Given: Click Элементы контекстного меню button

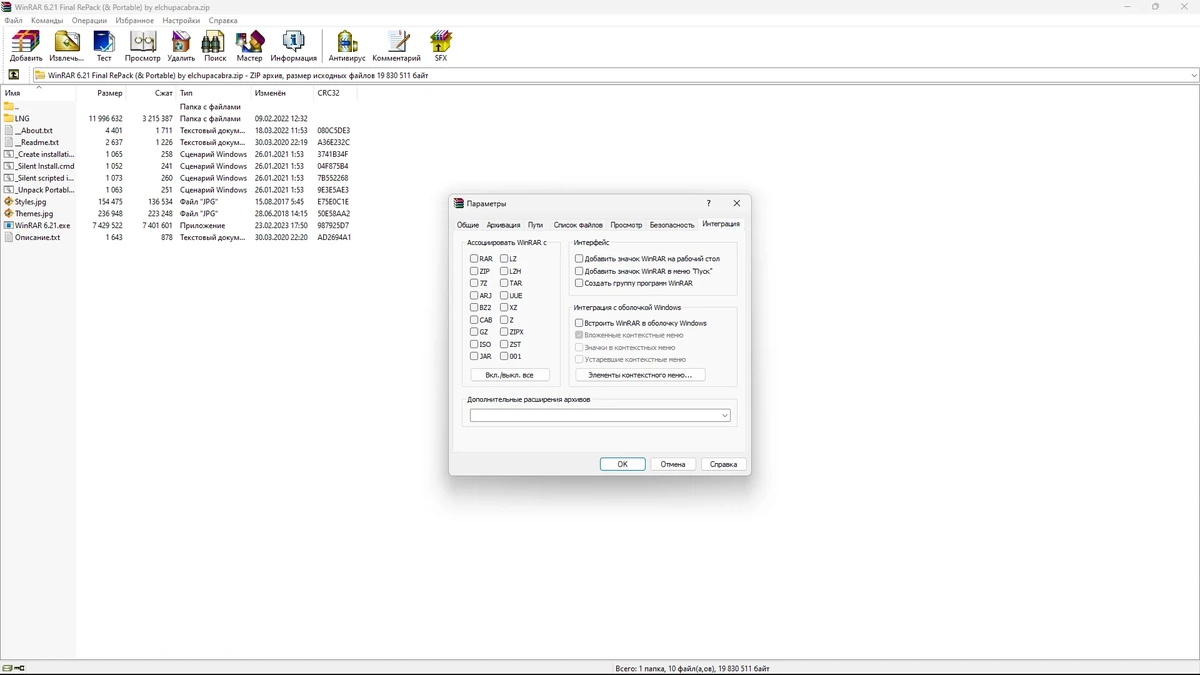Looking at the screenshot, I should (x=640, y=375).
